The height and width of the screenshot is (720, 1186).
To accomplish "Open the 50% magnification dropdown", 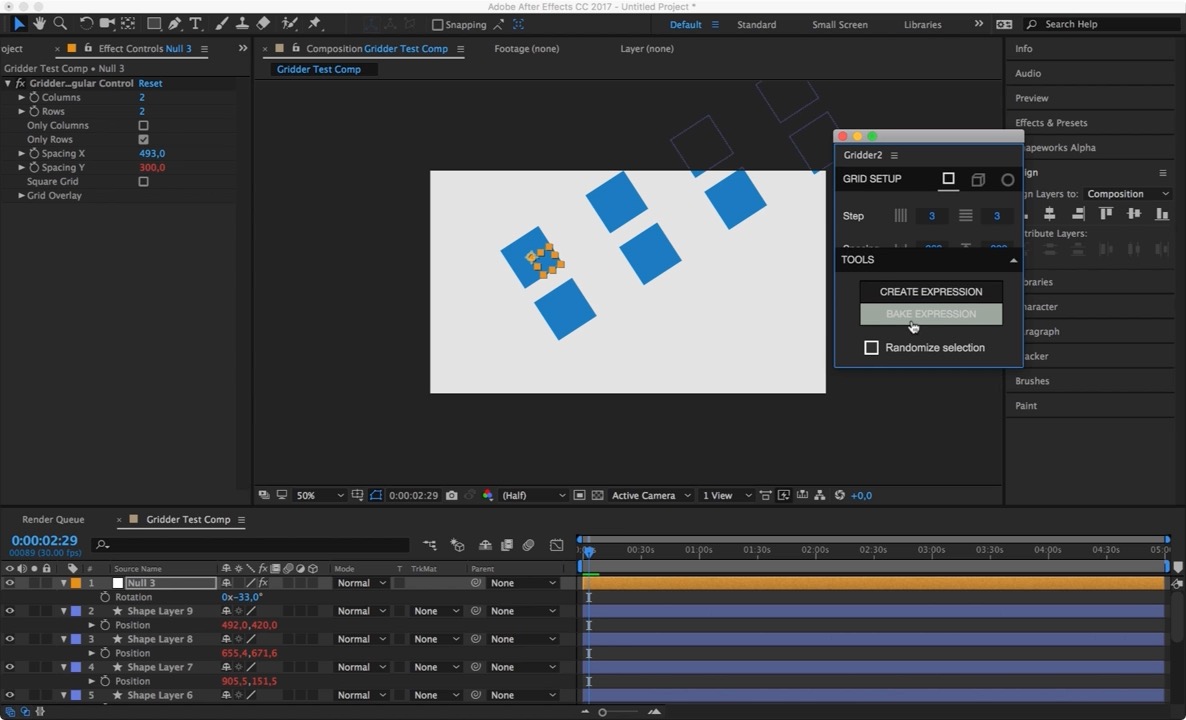I will (318, 495).
